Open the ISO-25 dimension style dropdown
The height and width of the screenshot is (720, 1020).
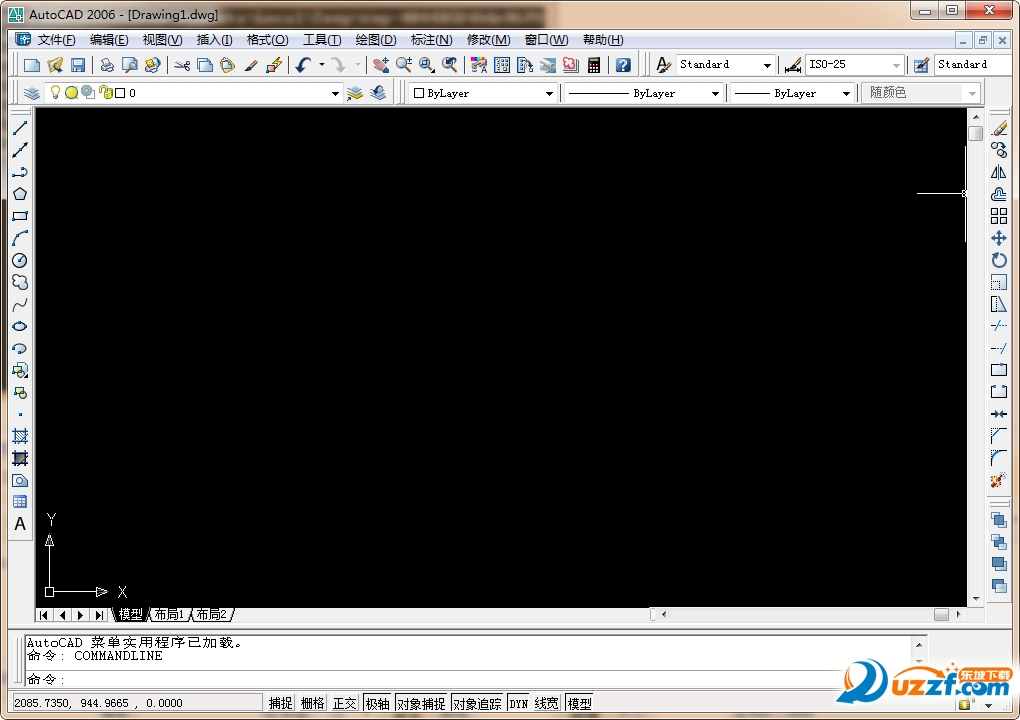895,64
